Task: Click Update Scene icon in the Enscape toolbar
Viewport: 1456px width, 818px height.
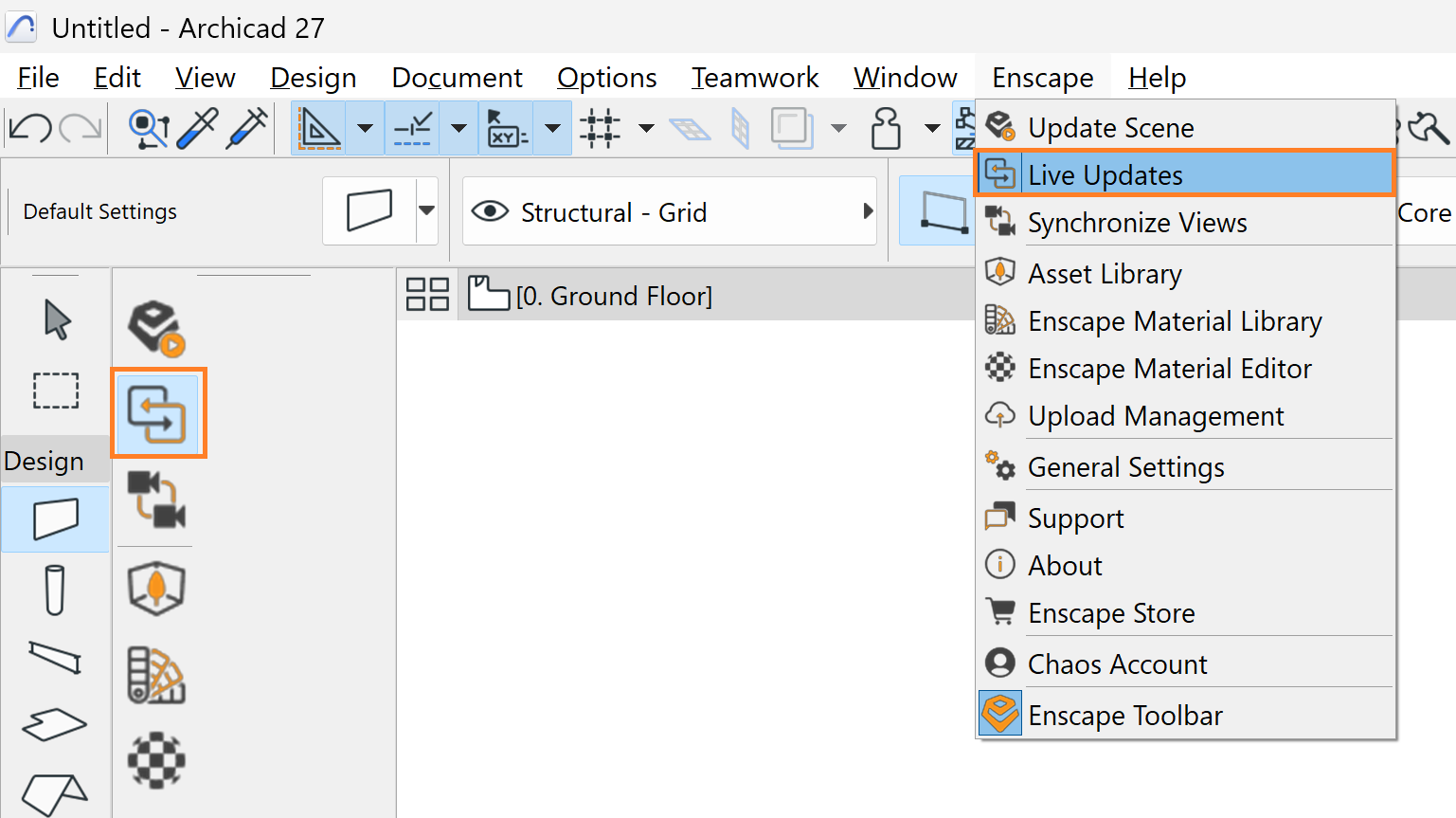Action: (157, 328)
